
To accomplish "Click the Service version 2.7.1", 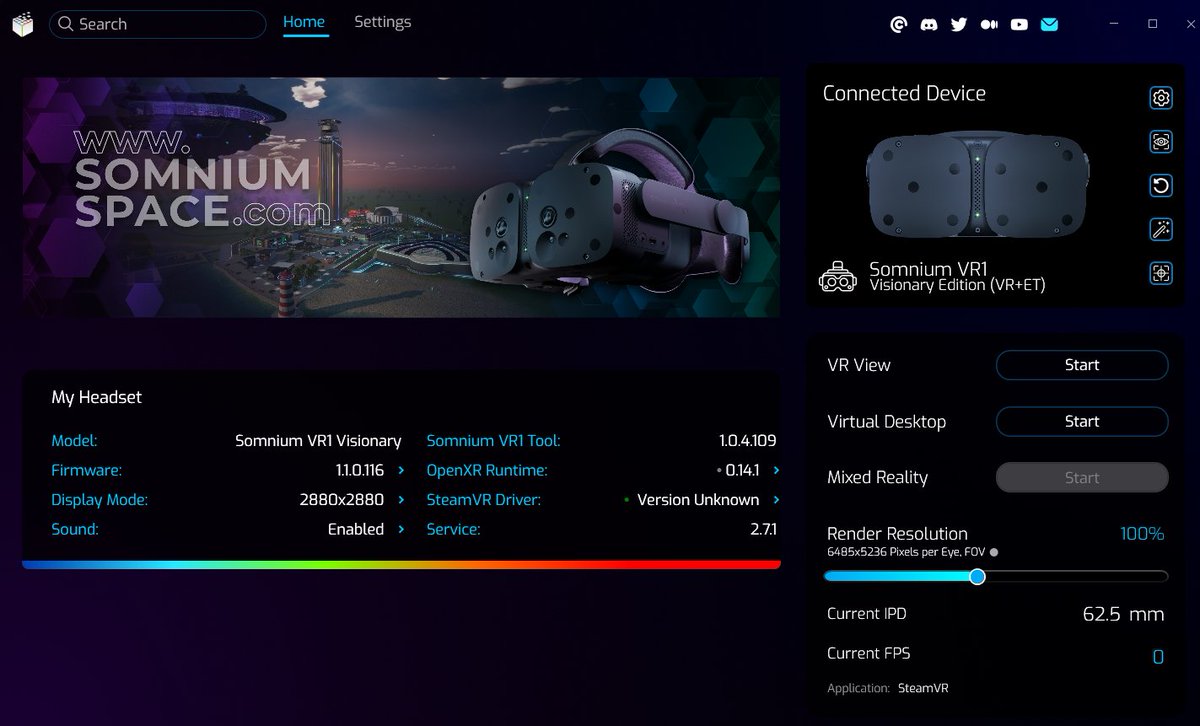I will pos(763,529).
